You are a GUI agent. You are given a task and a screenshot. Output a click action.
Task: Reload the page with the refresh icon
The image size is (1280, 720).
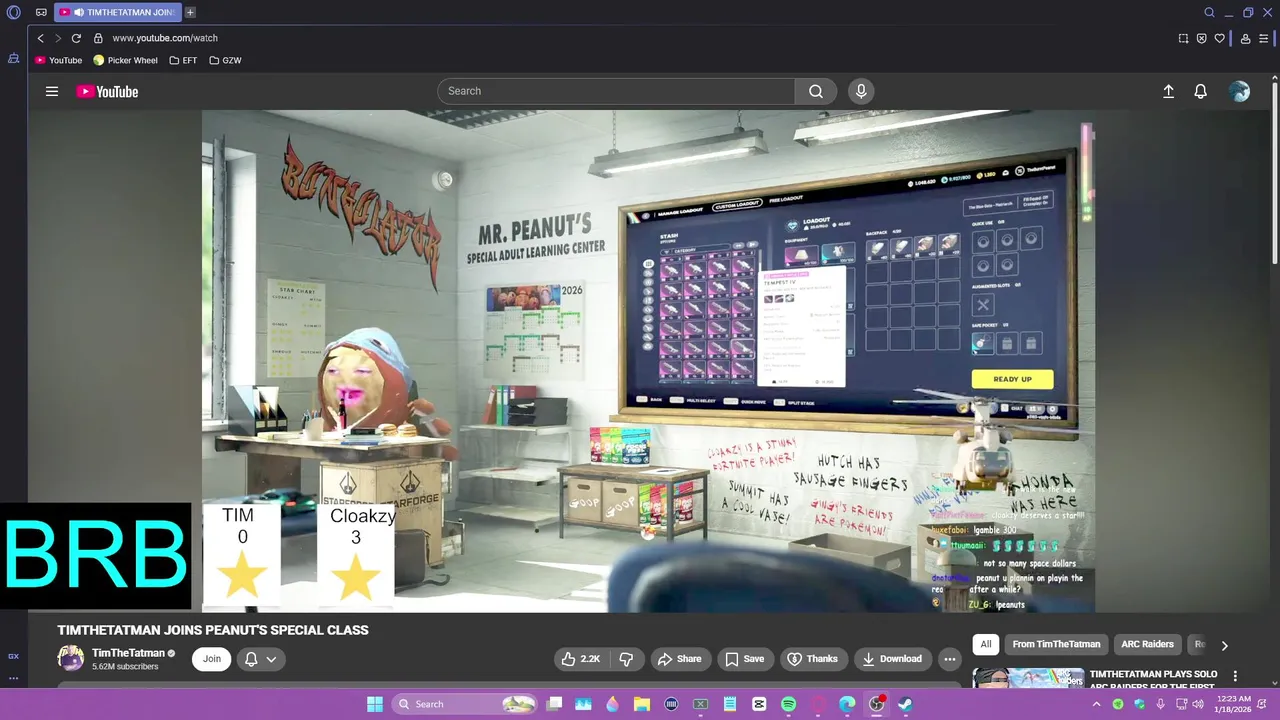pyautogui.click(x=76, y=38)
